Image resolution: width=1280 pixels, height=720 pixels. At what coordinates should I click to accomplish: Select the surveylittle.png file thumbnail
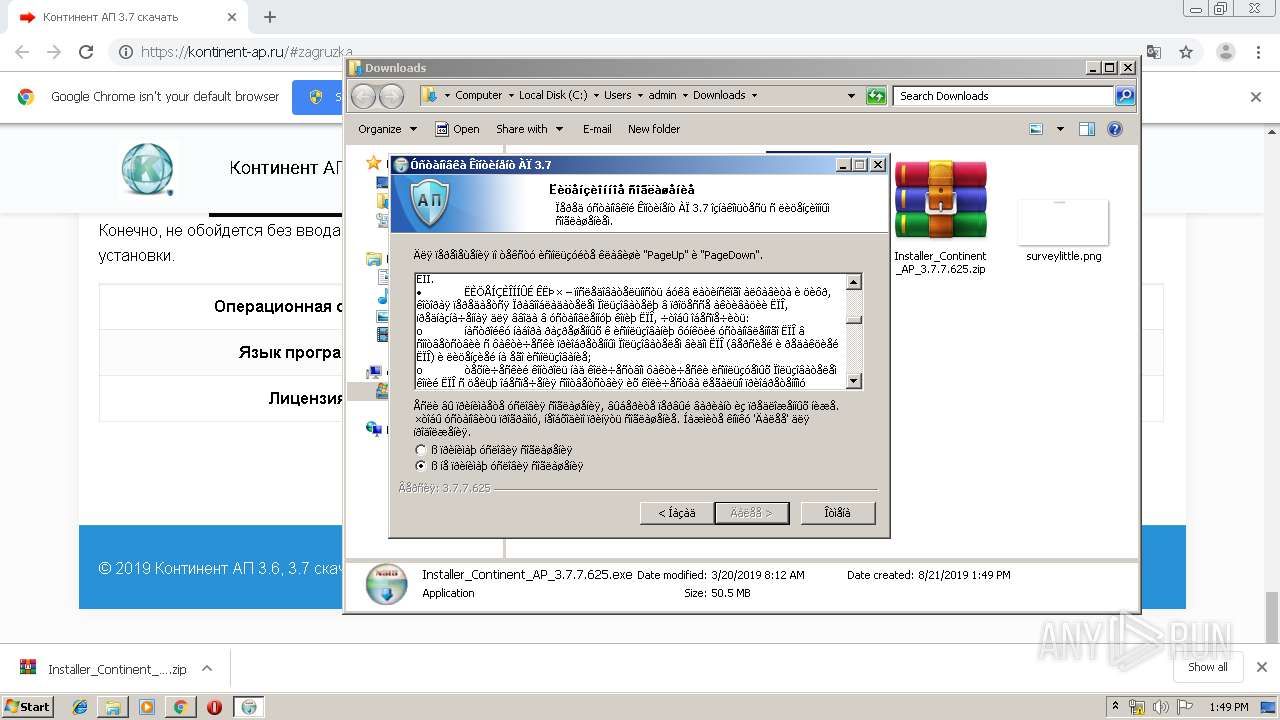1063,222
